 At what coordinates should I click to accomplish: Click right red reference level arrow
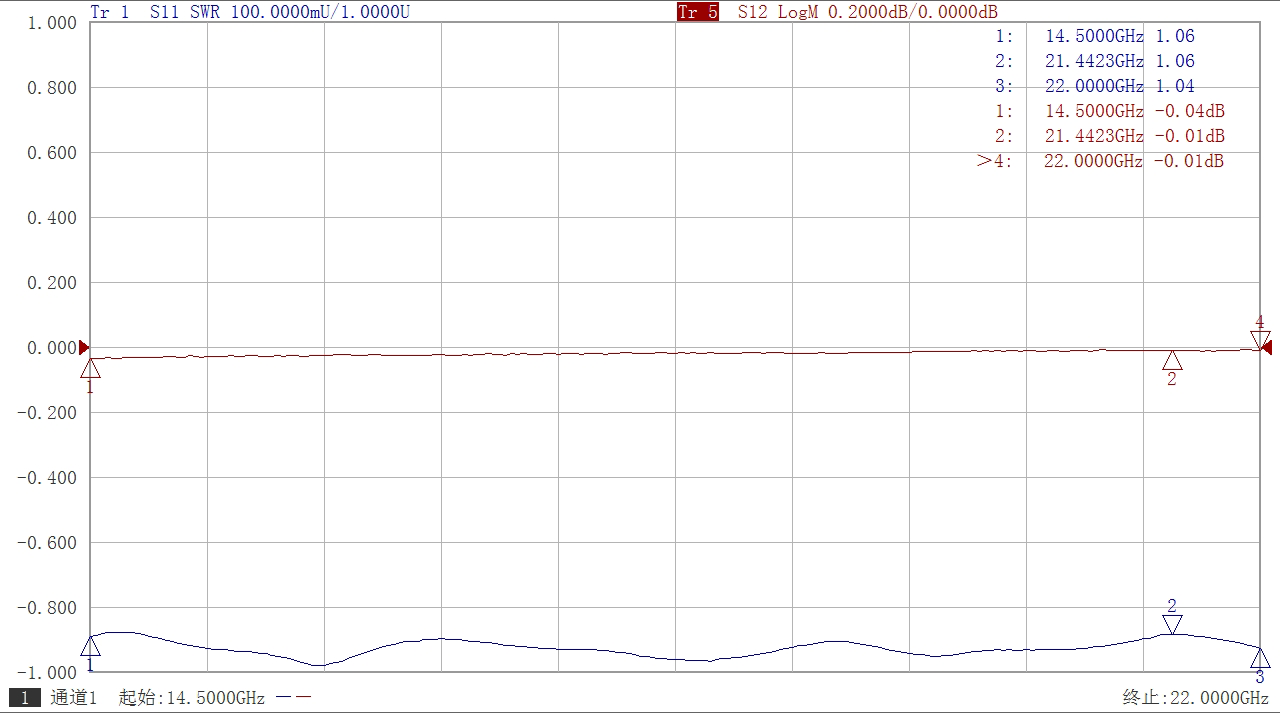point(1266,348)
